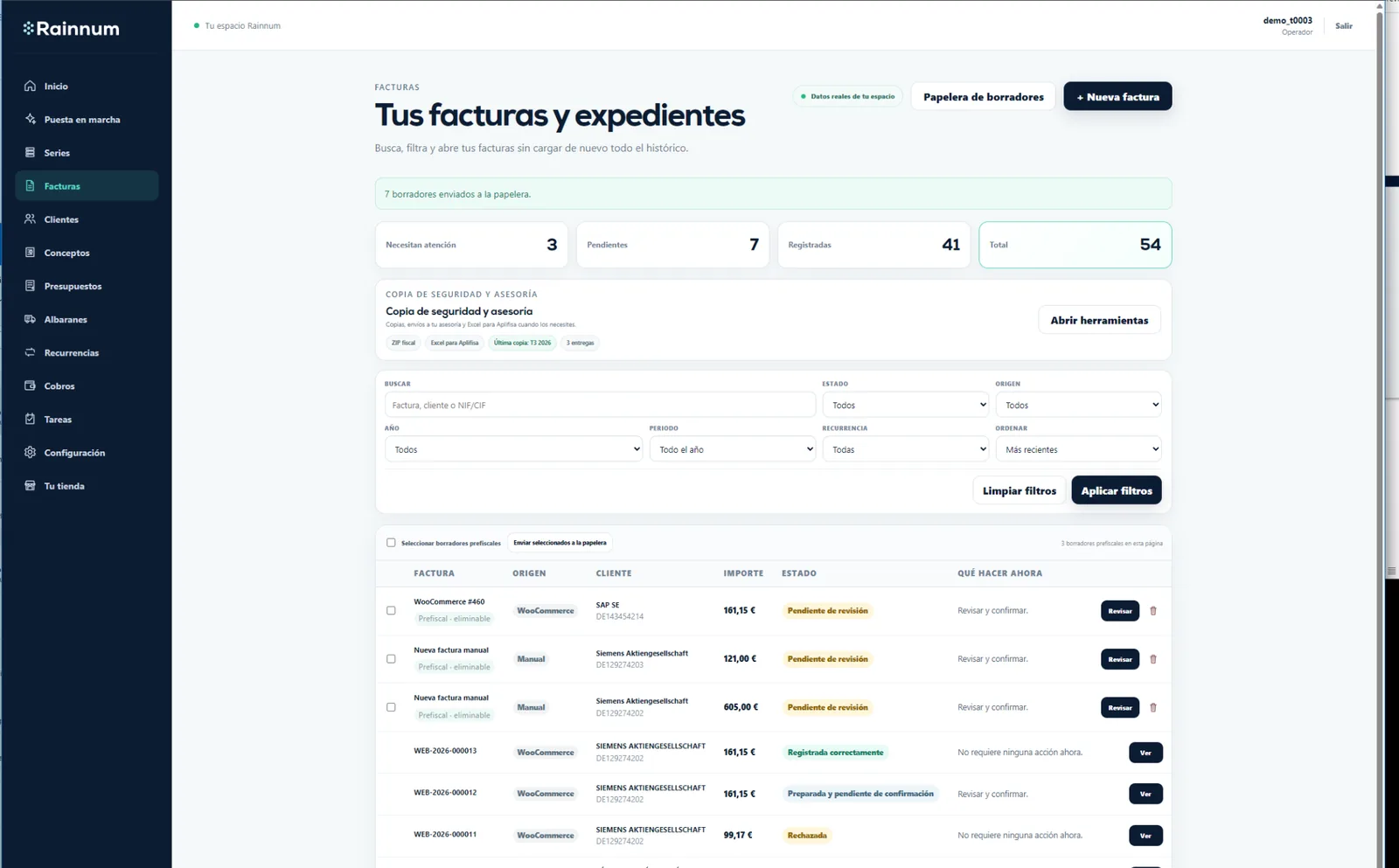Delete the WooCommerce #460 draft with trash icon
The image size is (1399, 868).
(x=1153, y=611)
